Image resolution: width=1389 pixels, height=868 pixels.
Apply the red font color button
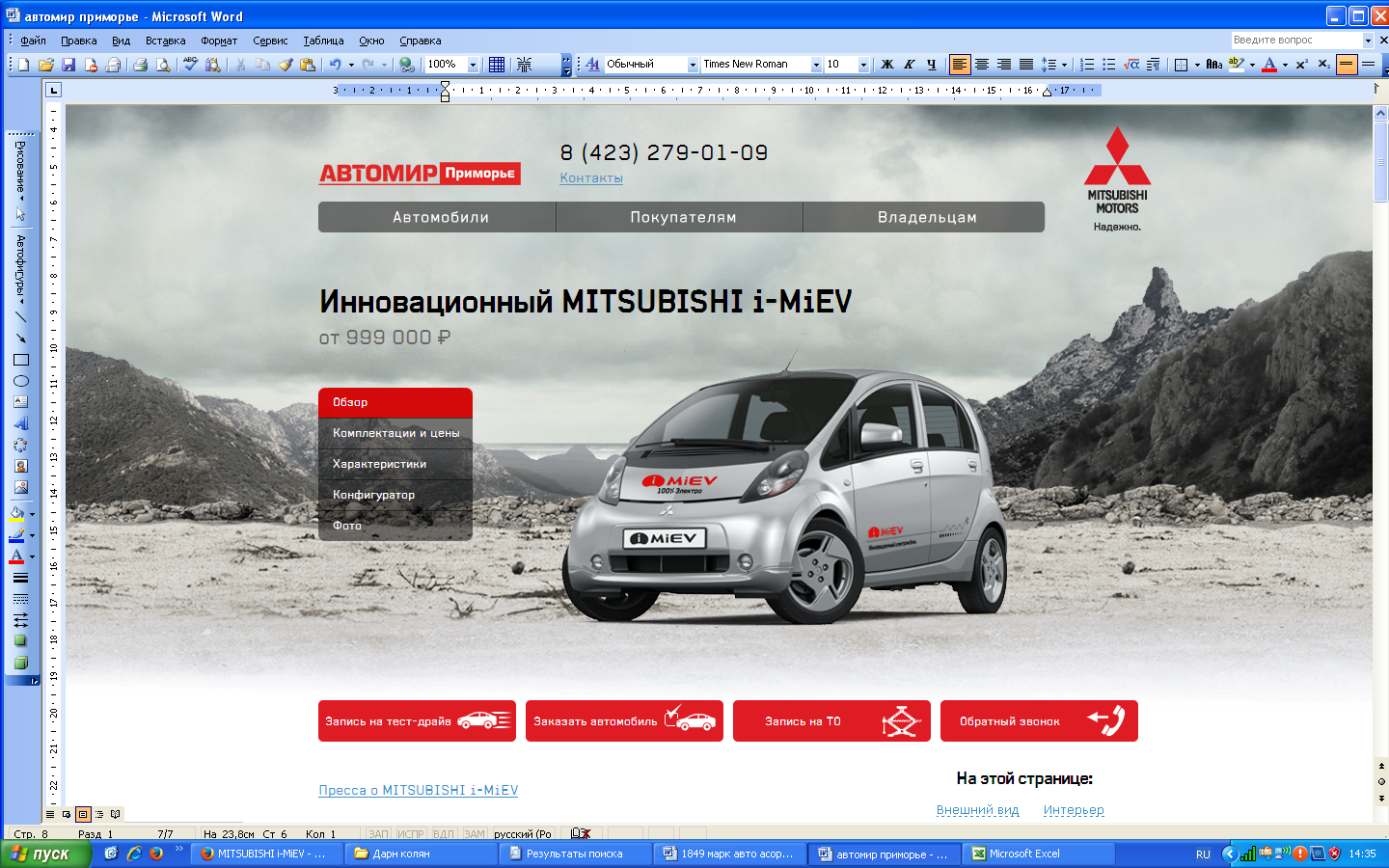pos(1269,65)
